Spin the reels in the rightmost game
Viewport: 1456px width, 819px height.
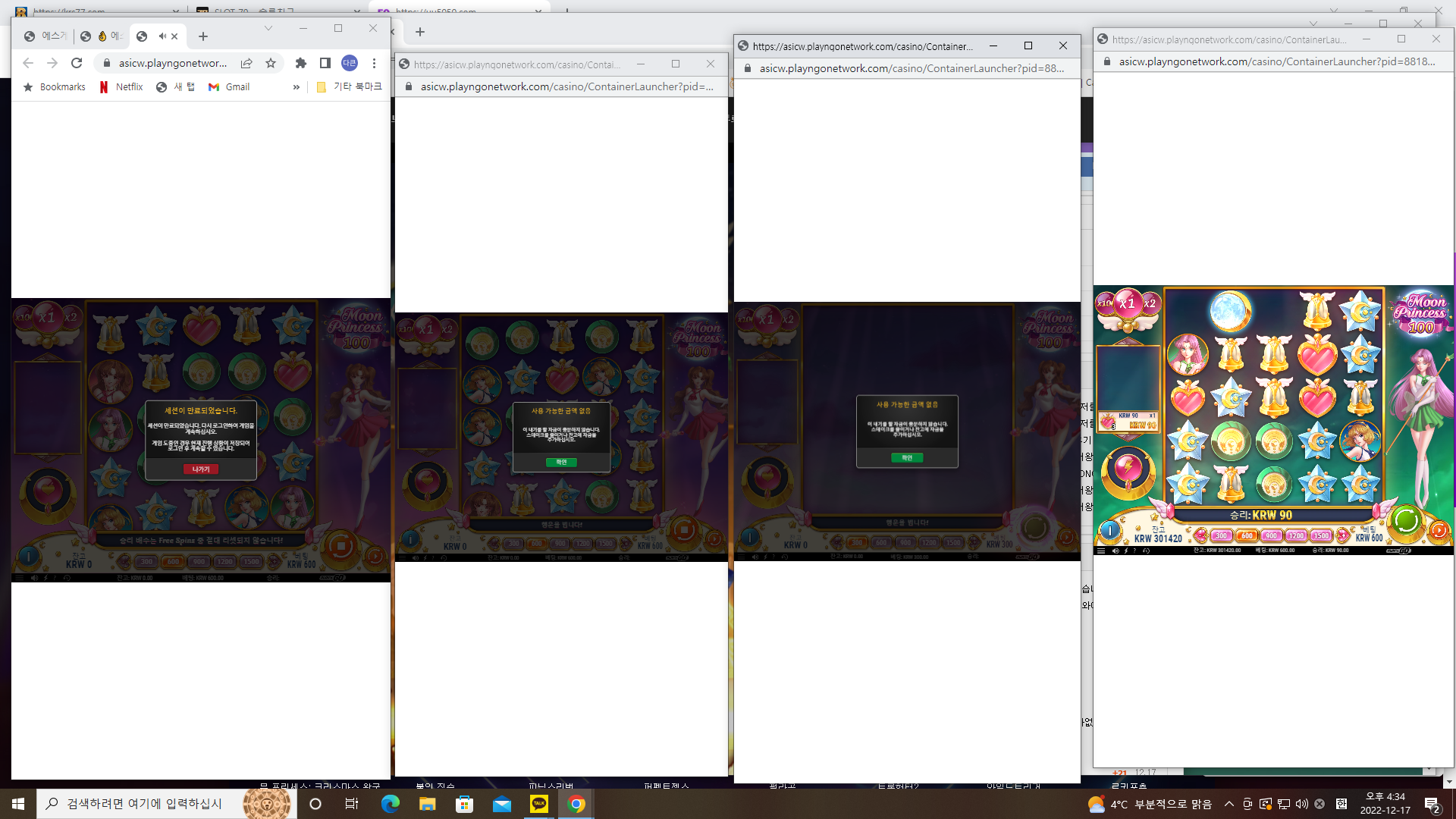(1405, 520)
